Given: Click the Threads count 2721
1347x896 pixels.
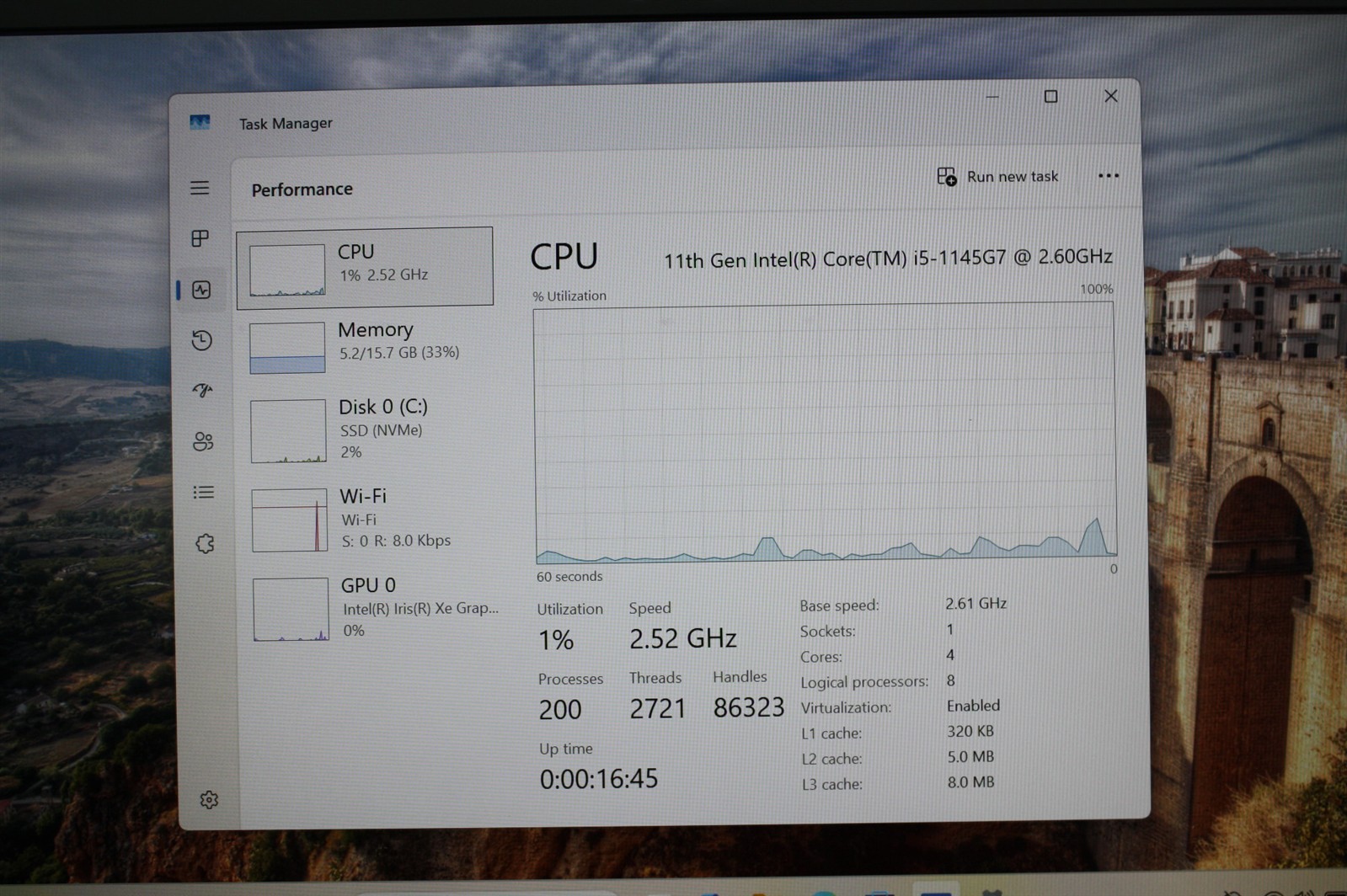Looking at the screenshot, I should tap(658, 709).
